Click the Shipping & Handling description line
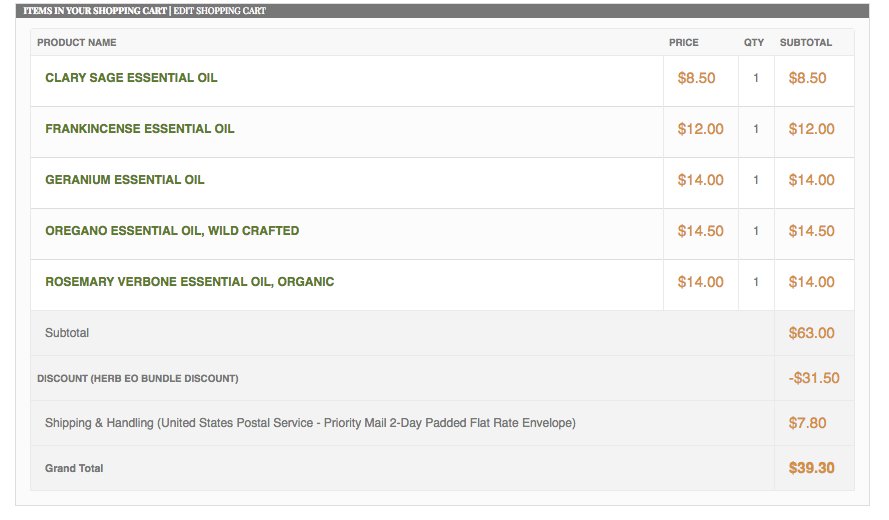The width and height of the screenshot is (889, 520). (x=310, y=423)
